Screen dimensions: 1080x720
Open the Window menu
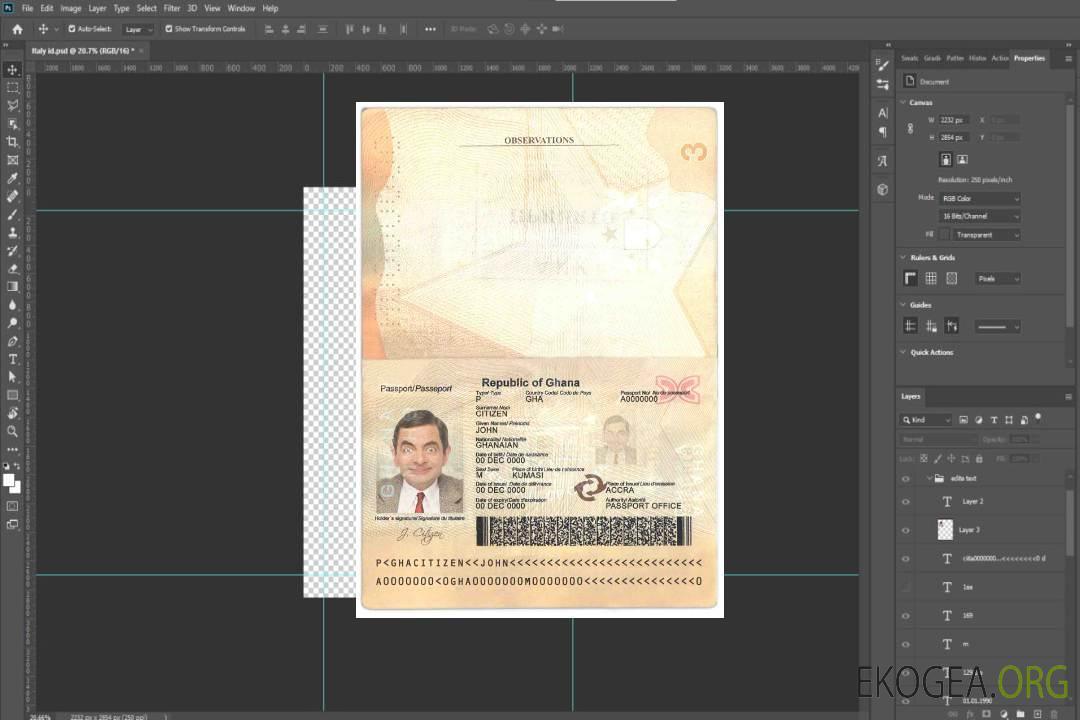click(x=241, y=8)
